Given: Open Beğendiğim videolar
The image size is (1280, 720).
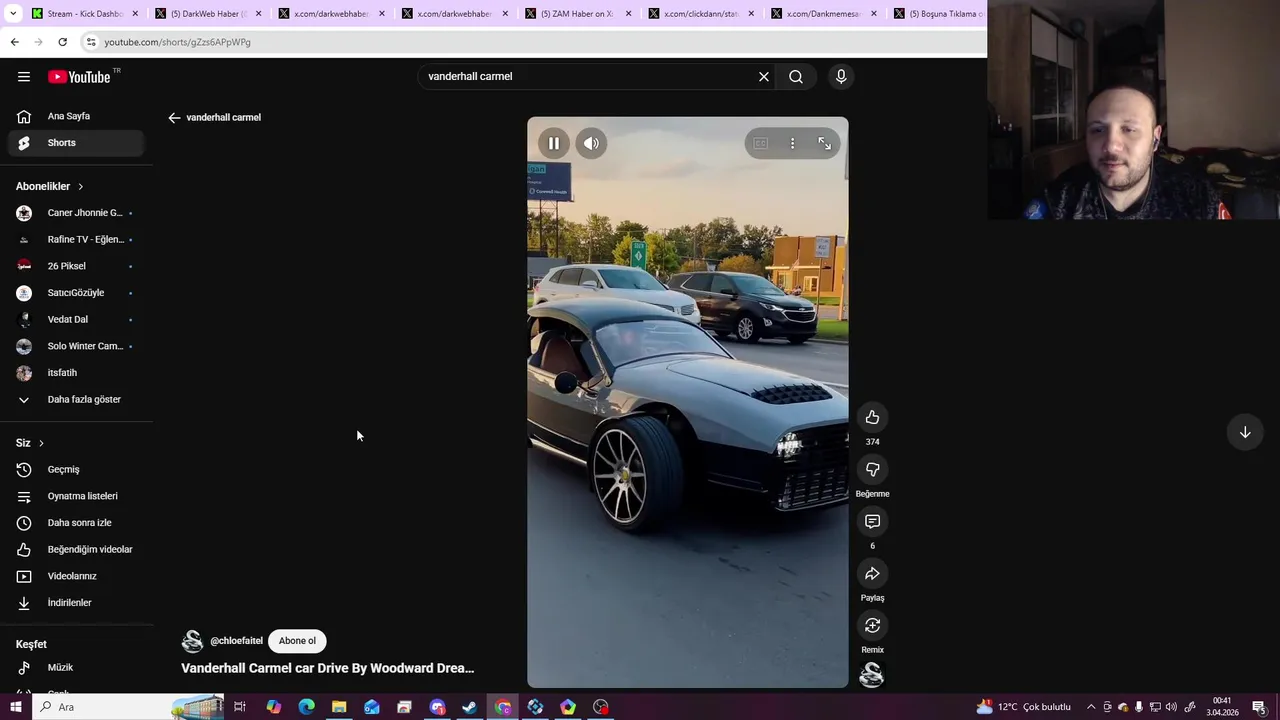Looking at the screenshot, I should pyautogui.click(x=77, y=549).
